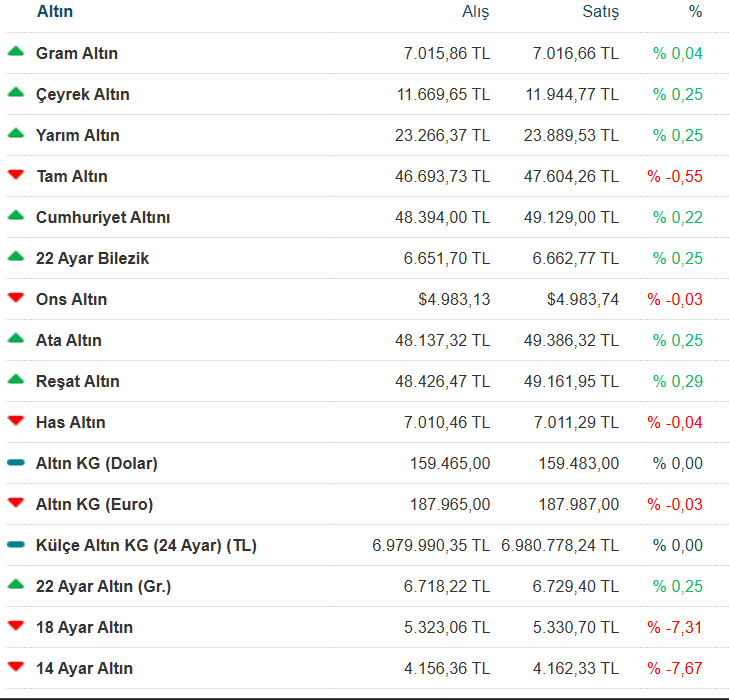Click the dash icon beside Külçe Altın KG
The width and height of the screenshot is (729, 700).
(15, 545)
